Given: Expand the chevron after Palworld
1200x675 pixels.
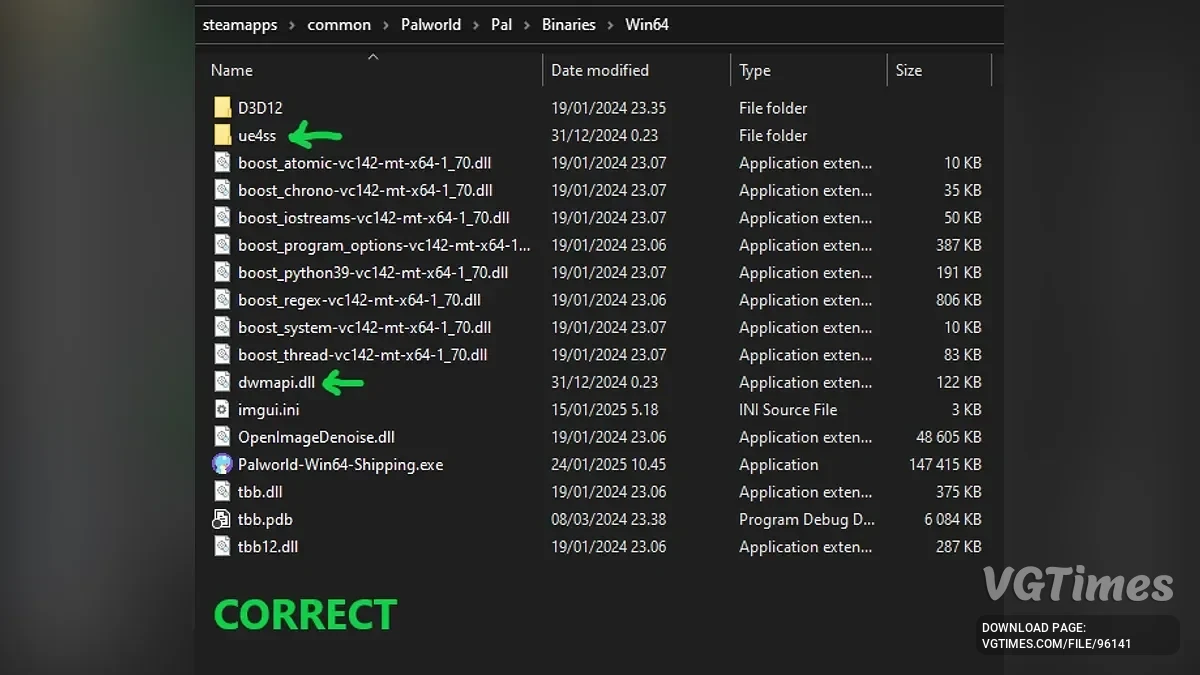Looking at the screenshot, I should (x=476, y=25).
